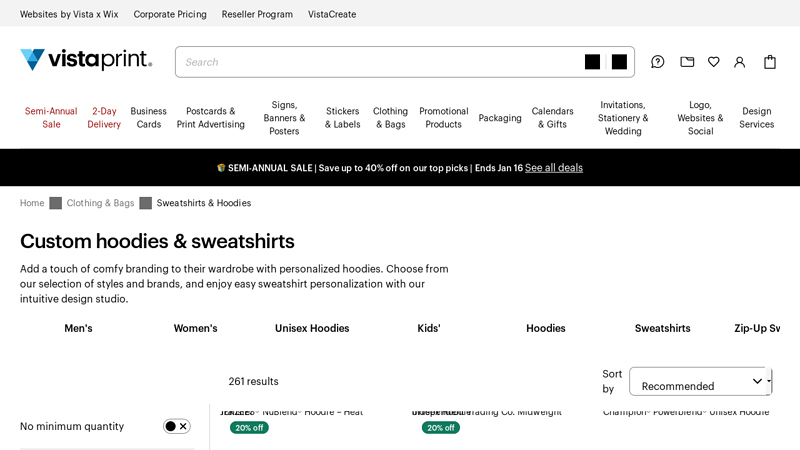Click the last square icon in search bar

tap(619, 62)
